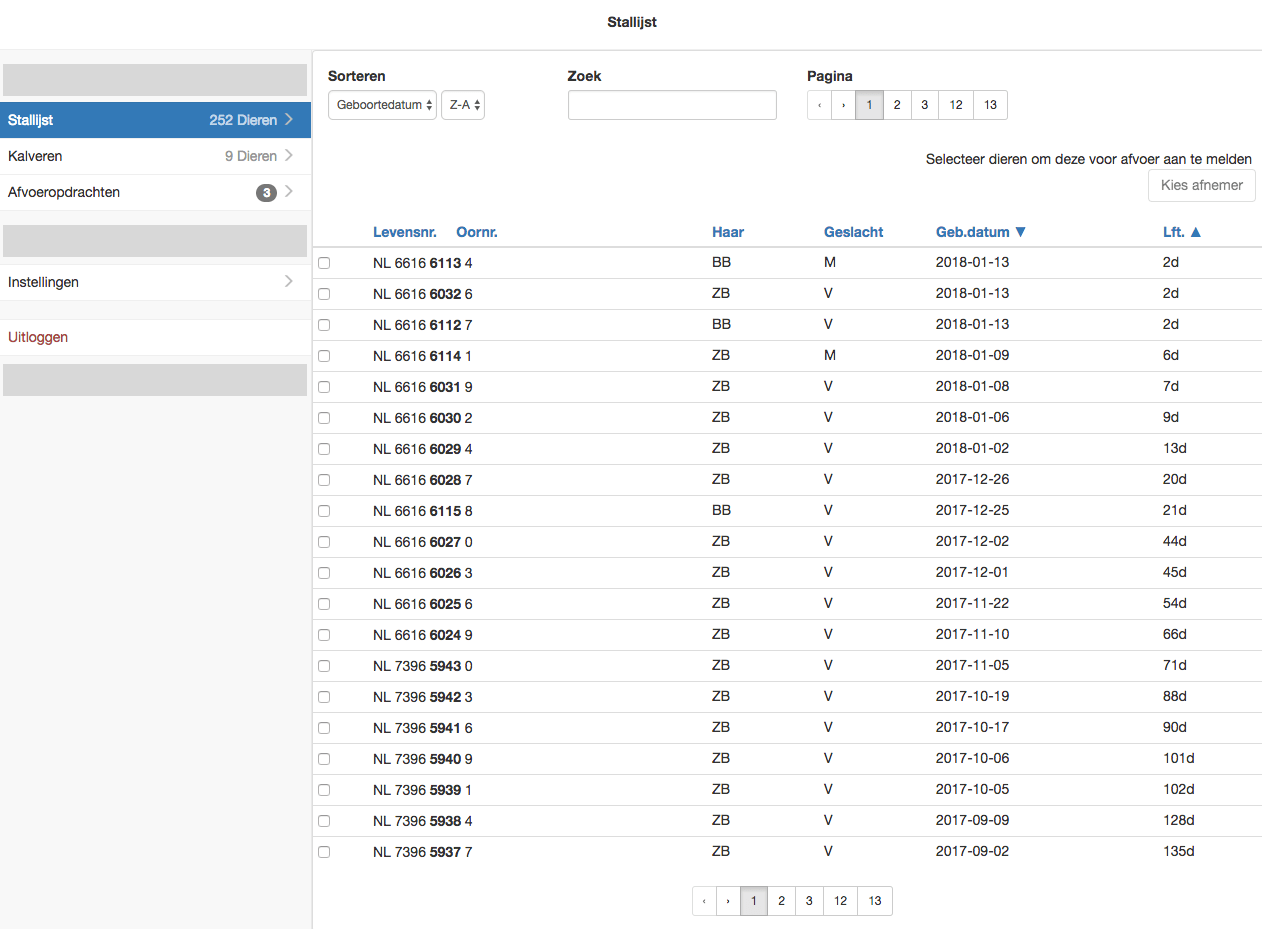Open the Geboortedatum sort dropdown
Image resolution: width=1262 pixels, height=929 pixels.
tap(382, 105)
